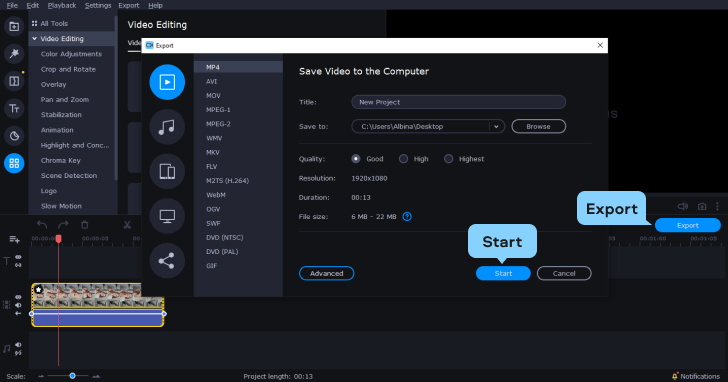
Task: Open Advanced export settings
Action: click(326, 273)
